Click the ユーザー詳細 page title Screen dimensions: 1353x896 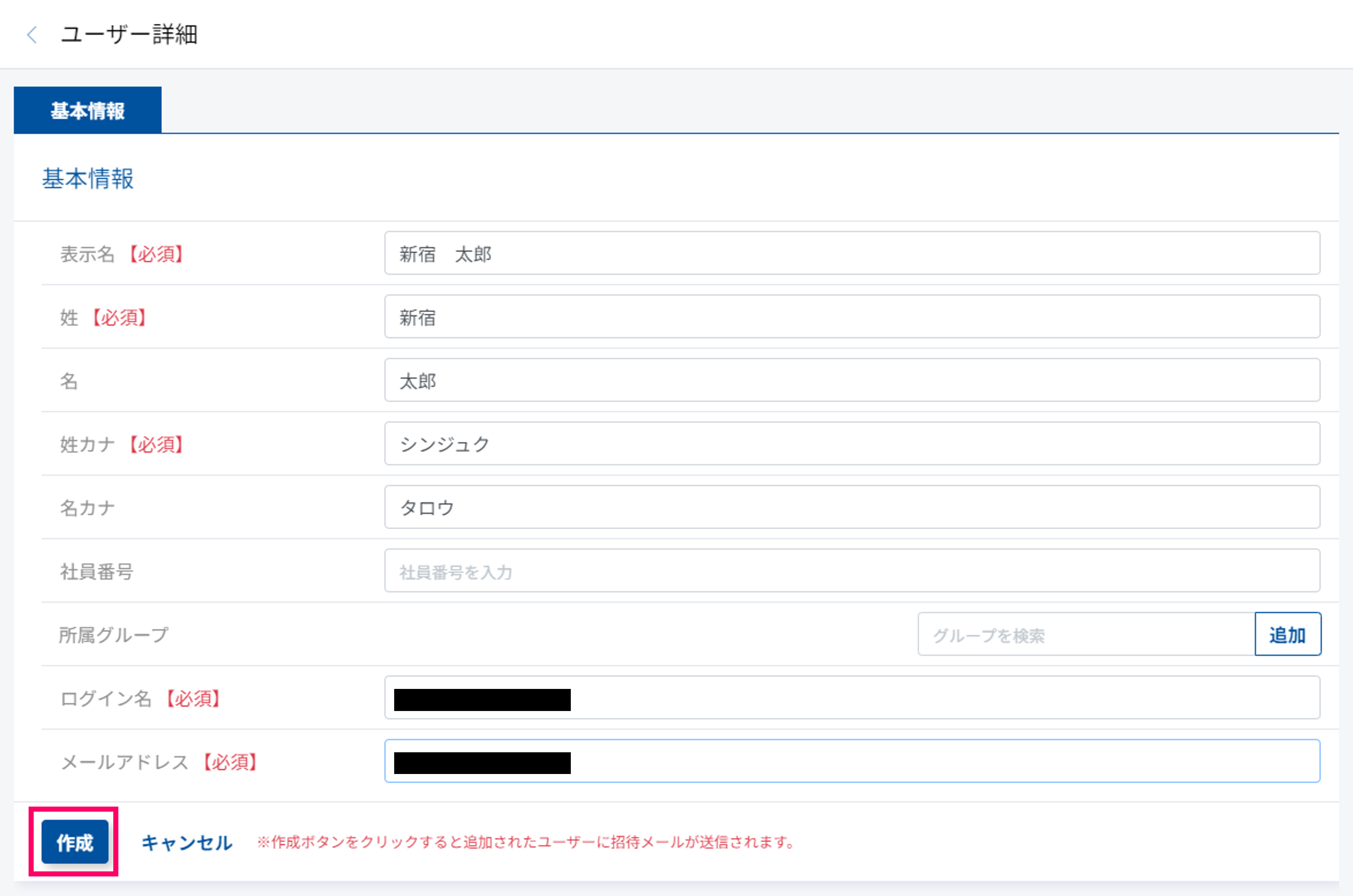click(129, 34)
